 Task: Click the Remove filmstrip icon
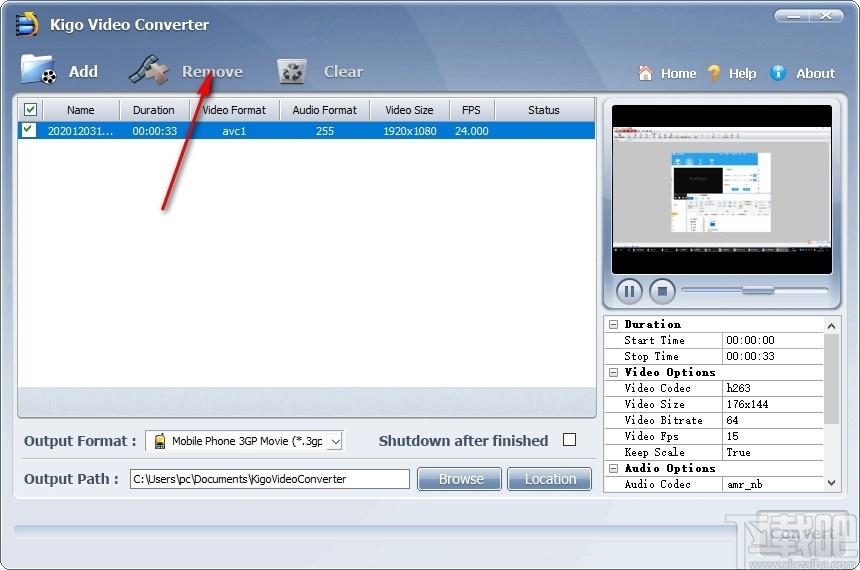pyautogui.click(x=149, y=70)
